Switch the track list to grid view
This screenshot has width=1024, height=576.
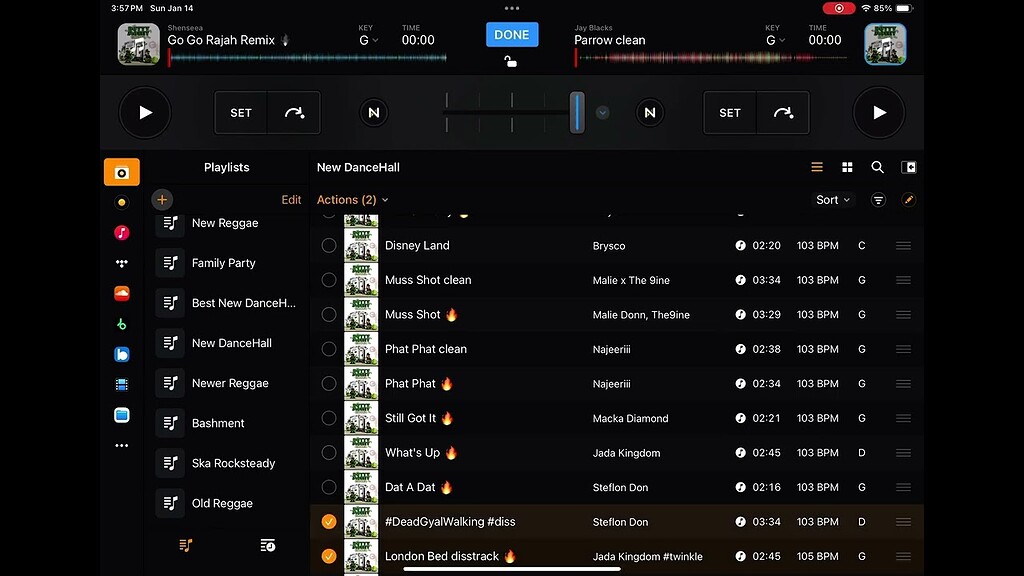pyautogui.click(x=847, y=167)
